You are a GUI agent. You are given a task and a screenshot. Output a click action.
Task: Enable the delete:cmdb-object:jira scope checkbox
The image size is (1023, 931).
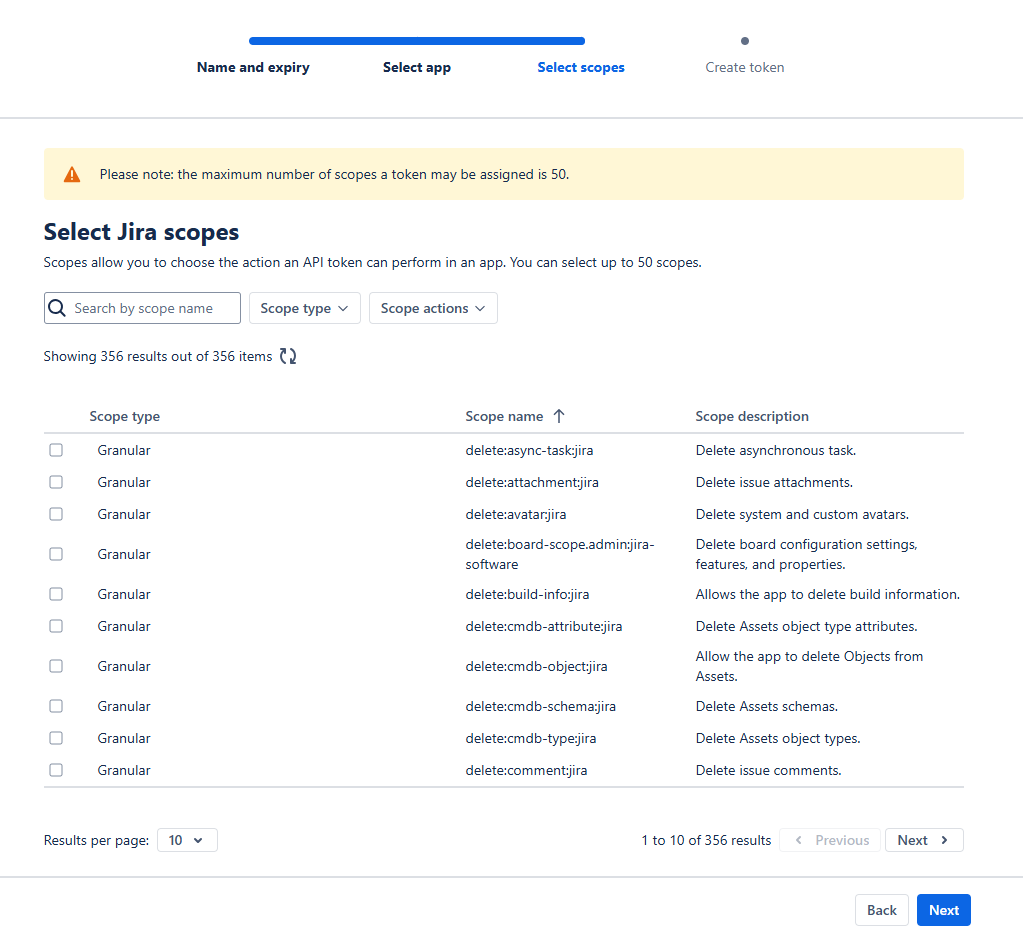56,666
